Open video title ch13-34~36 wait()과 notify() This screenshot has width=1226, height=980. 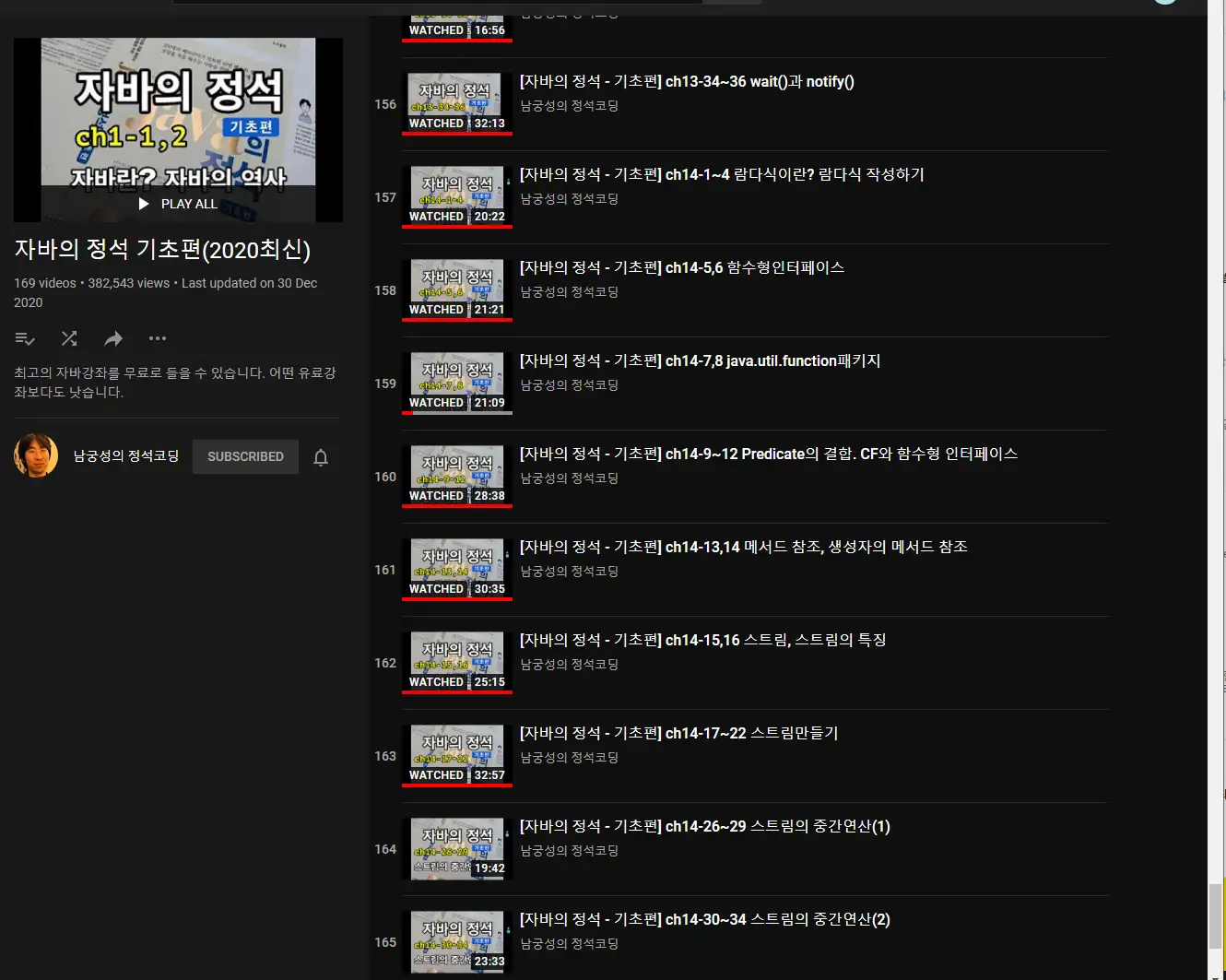[x=687, y=81]
